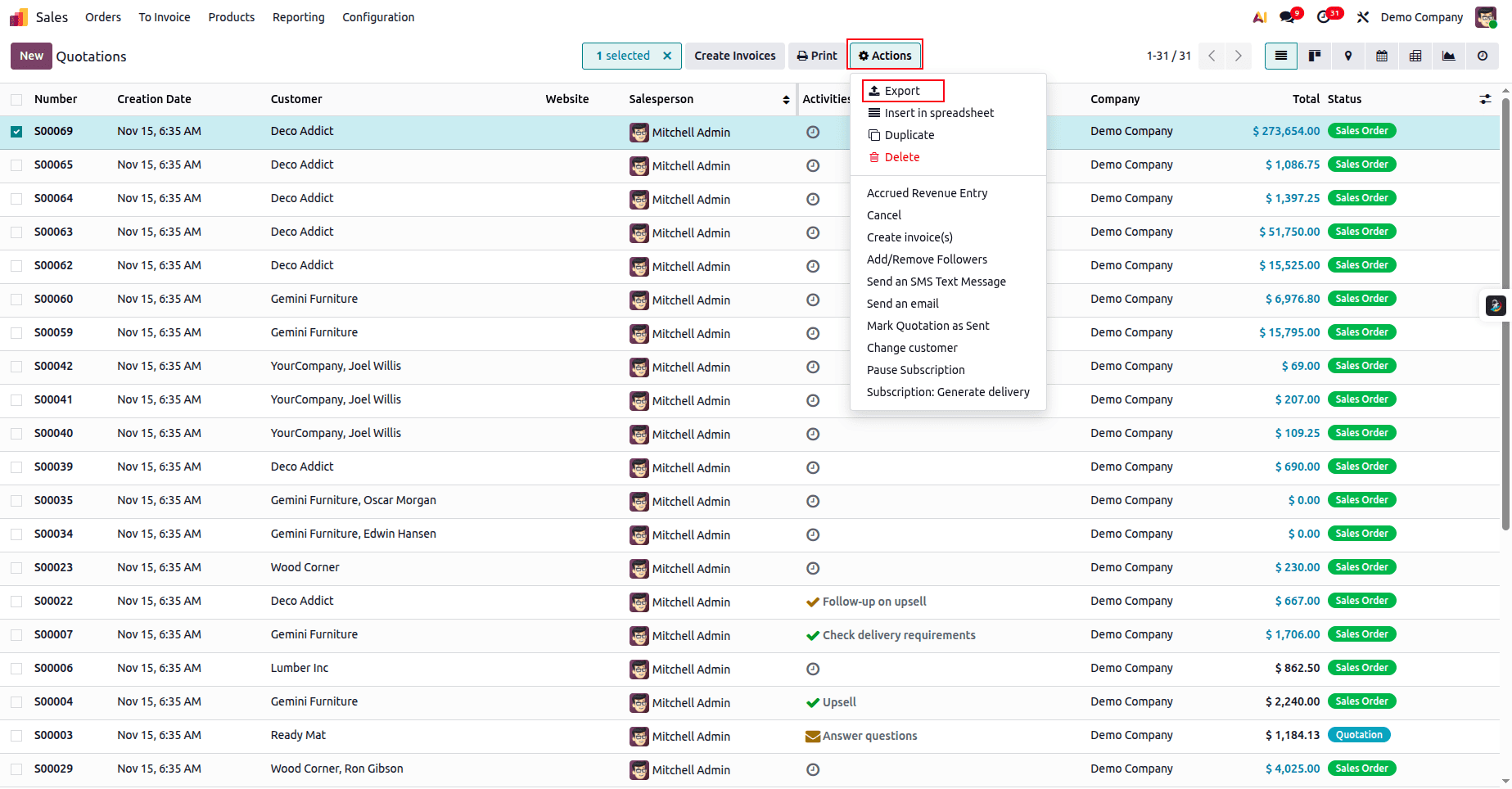Open the Actions dropdown menu
The height and width of the screenshot is (789, 1512).
(884, 55)
